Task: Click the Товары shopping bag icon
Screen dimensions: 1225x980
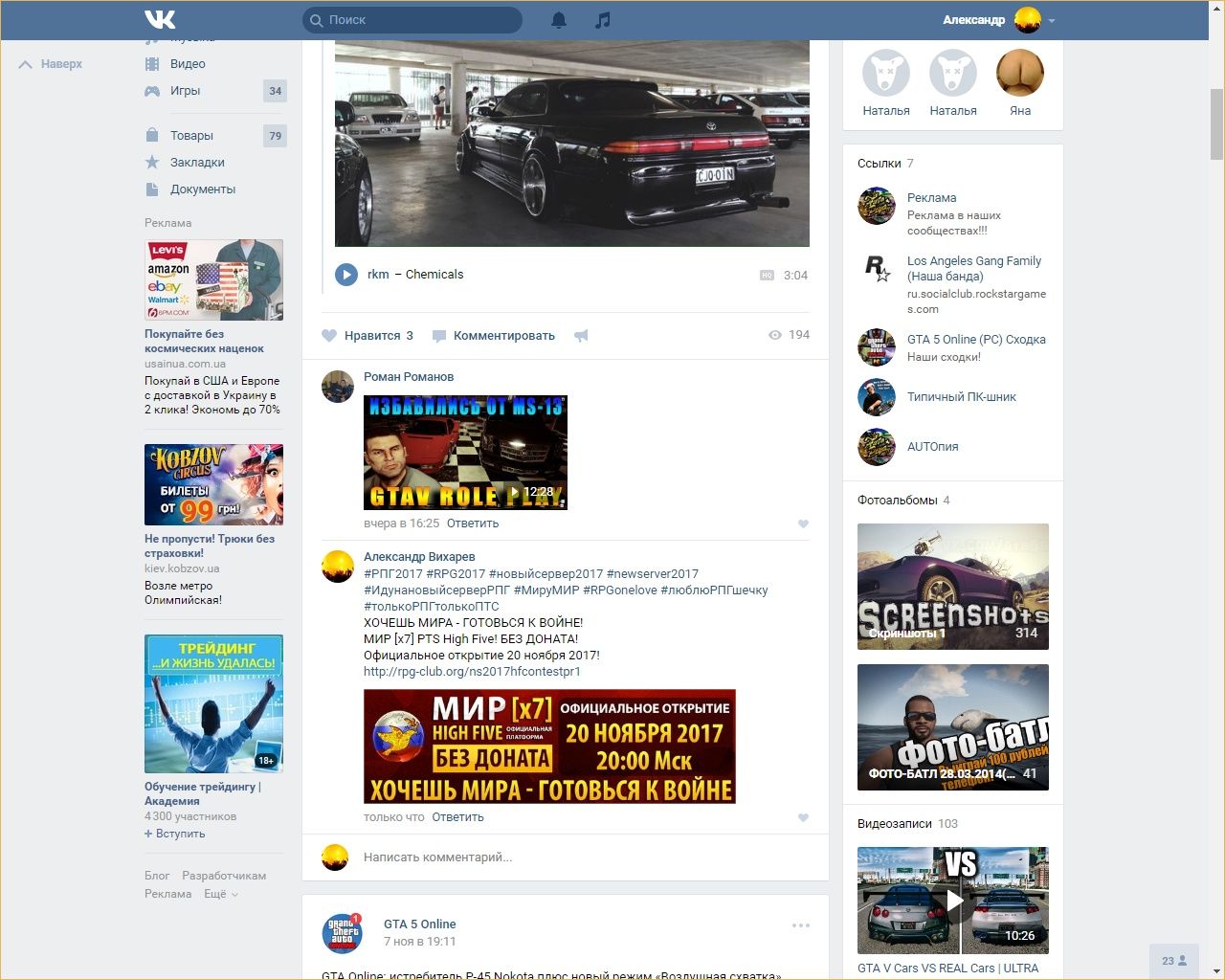Action: (x=152, y=135)
